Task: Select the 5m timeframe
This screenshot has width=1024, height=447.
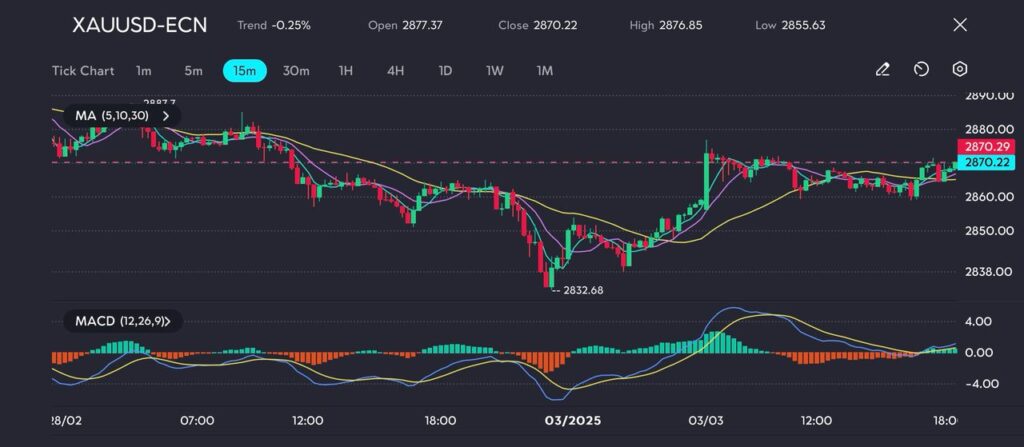Action: (193, 71)
